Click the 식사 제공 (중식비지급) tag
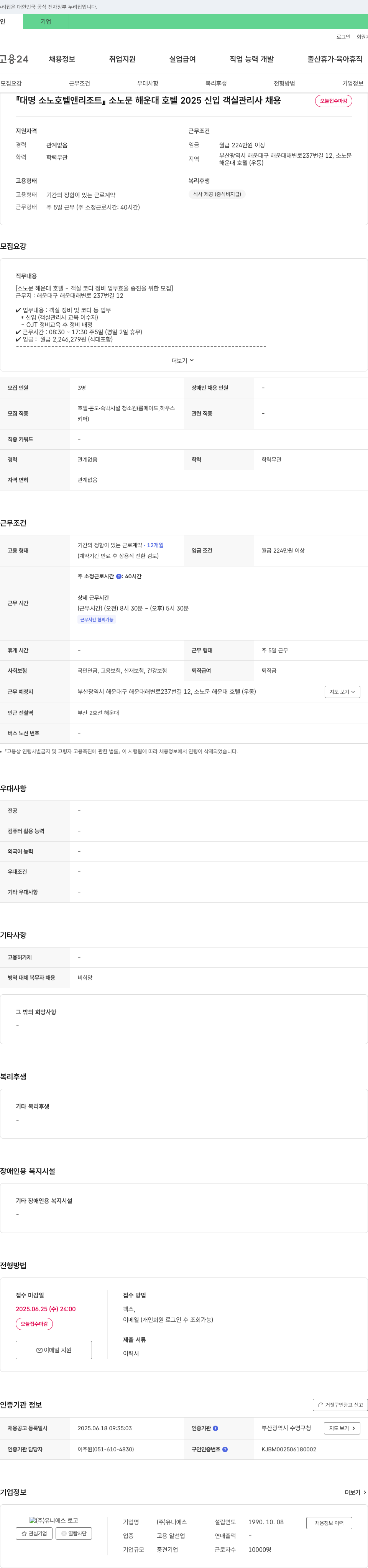Screen dimensions: 368x1568 (217, 194)
